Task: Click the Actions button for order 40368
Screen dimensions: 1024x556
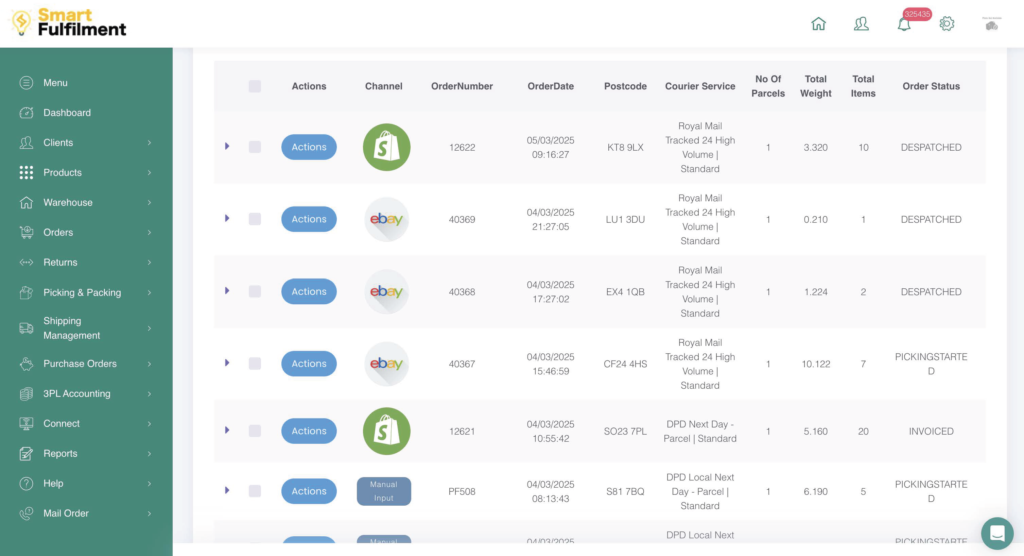Action: (x=308, y=292)
